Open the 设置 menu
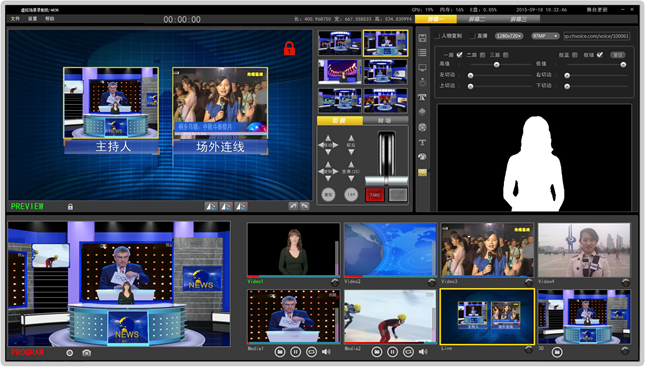 pos(32,19)
